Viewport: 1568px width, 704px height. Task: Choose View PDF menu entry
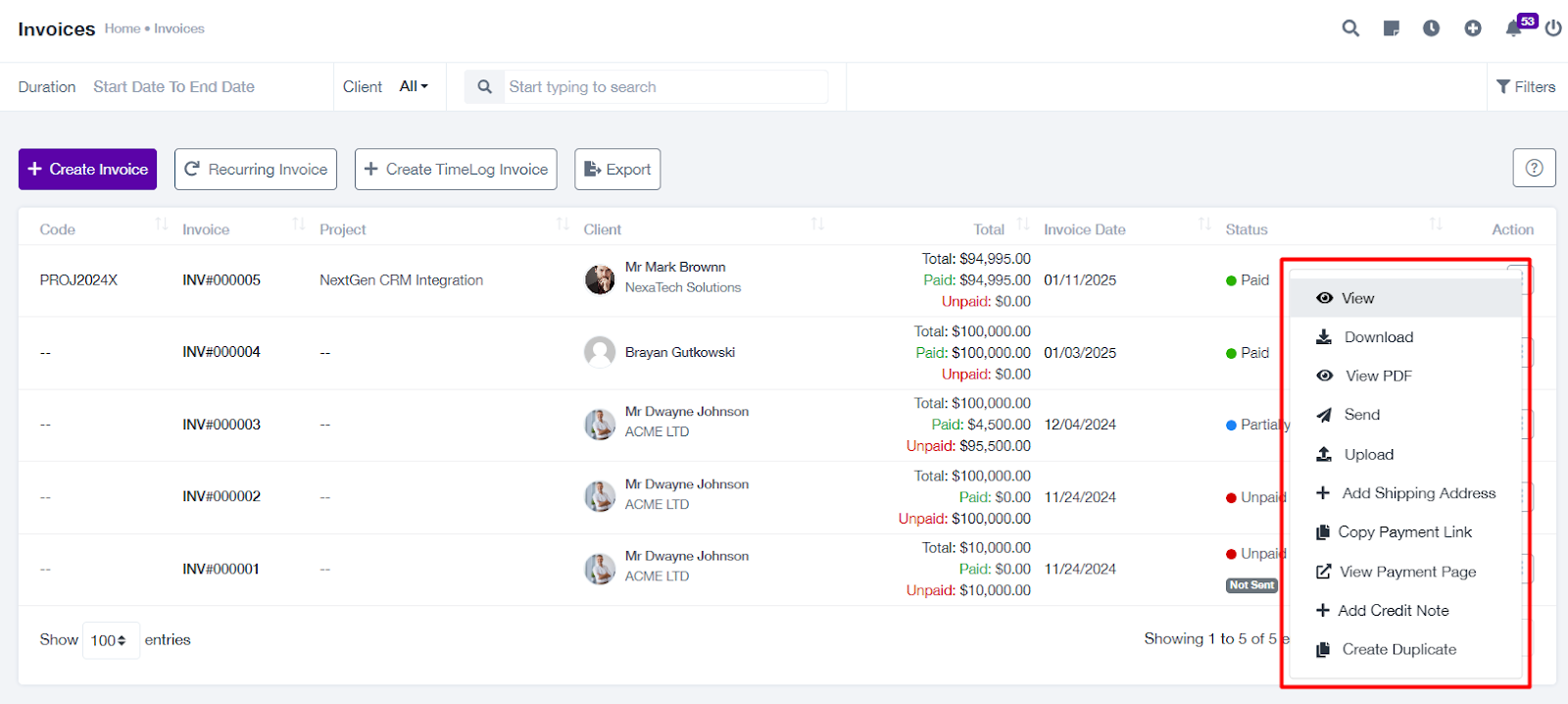click(1405, 376)
